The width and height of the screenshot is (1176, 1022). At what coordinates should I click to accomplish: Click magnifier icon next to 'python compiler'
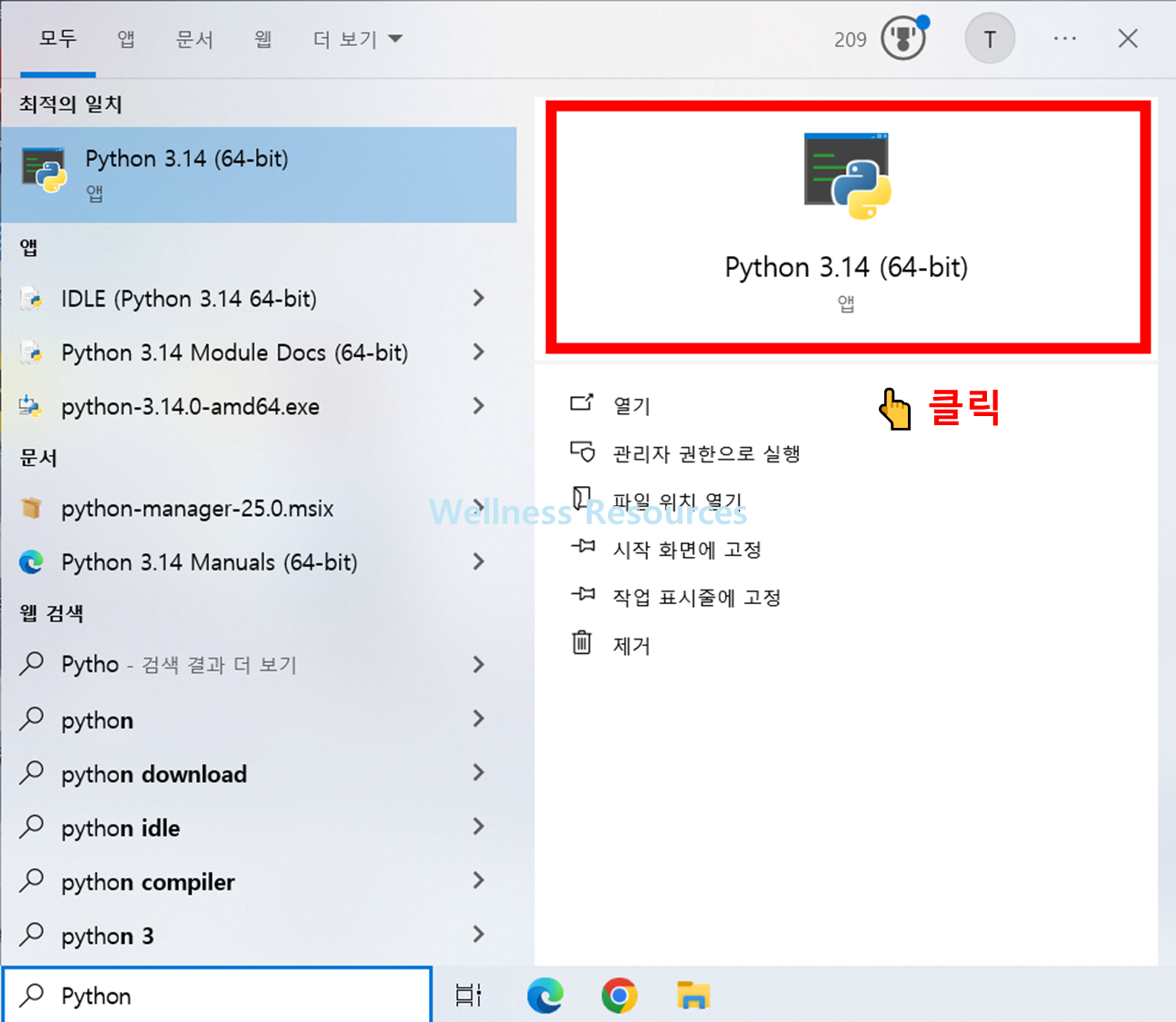[32, 880]
